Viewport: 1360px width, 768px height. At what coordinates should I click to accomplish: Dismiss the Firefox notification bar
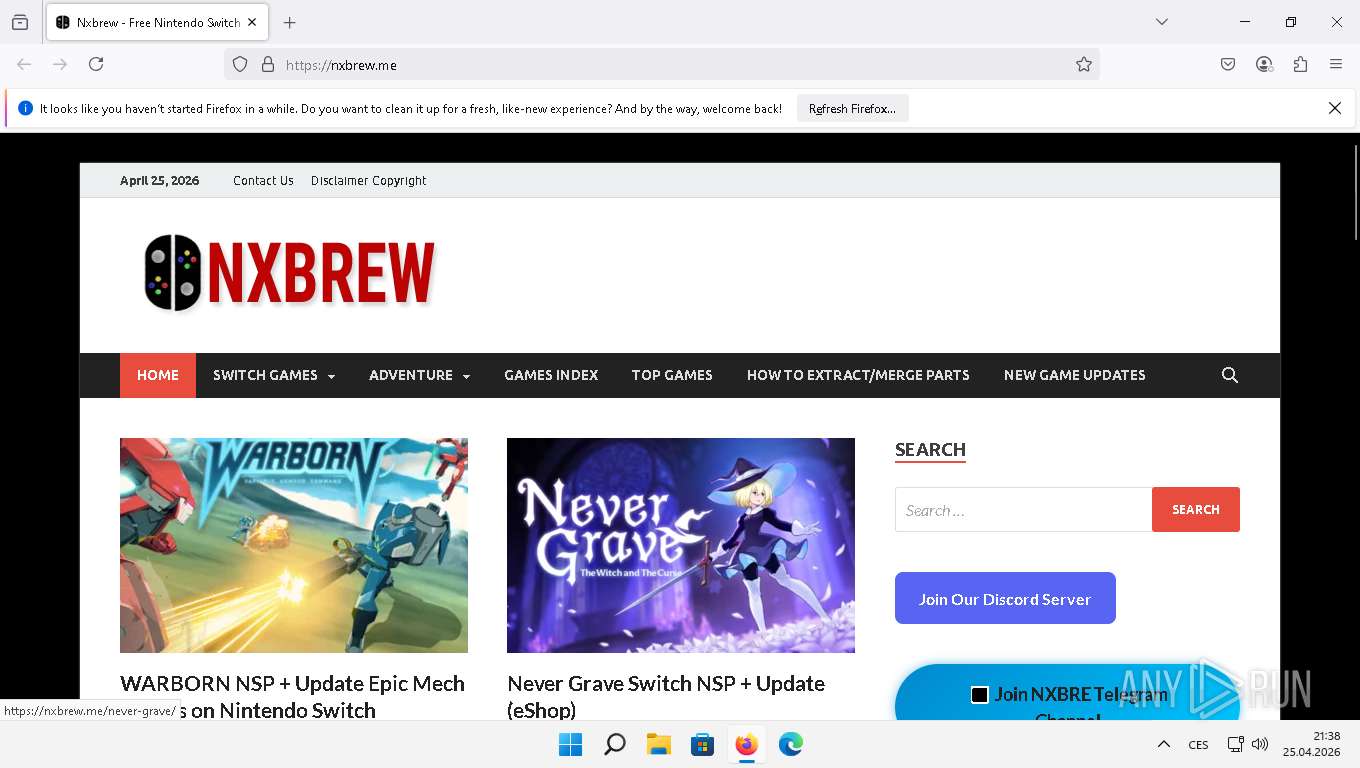(x=1334, y=108)
